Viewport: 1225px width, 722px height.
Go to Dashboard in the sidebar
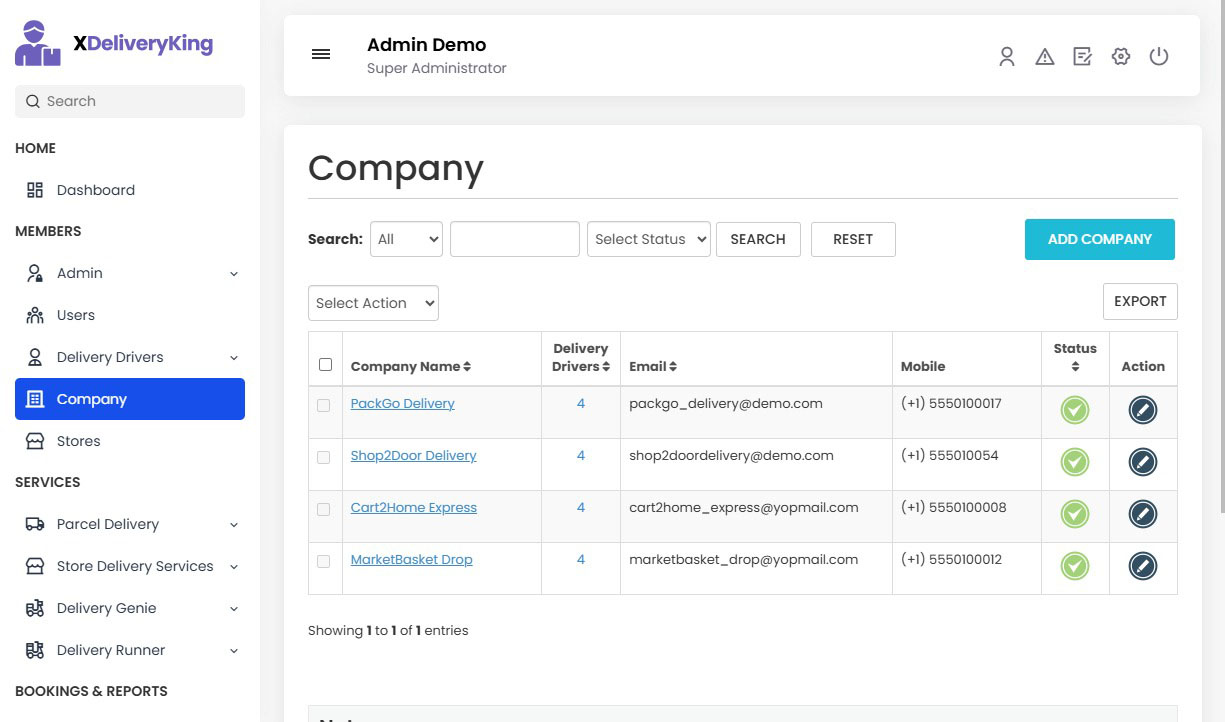95,190
